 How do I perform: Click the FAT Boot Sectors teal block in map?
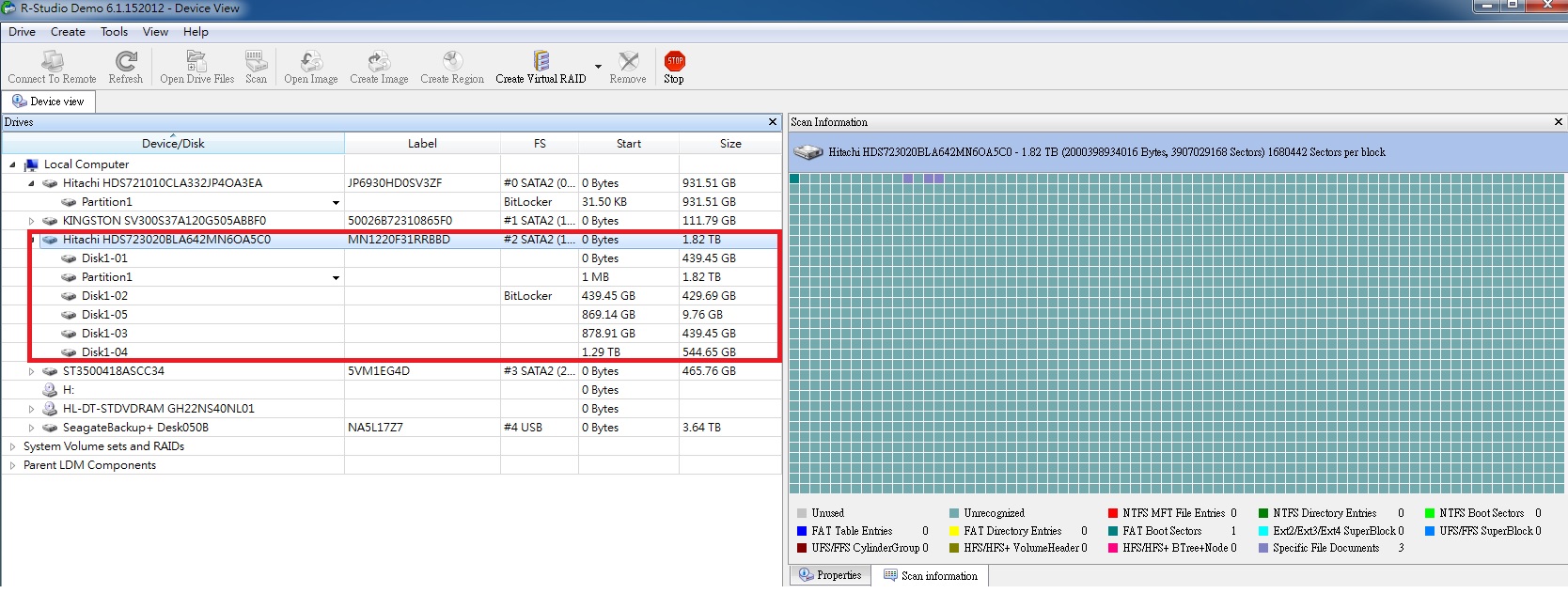point(794,179)
